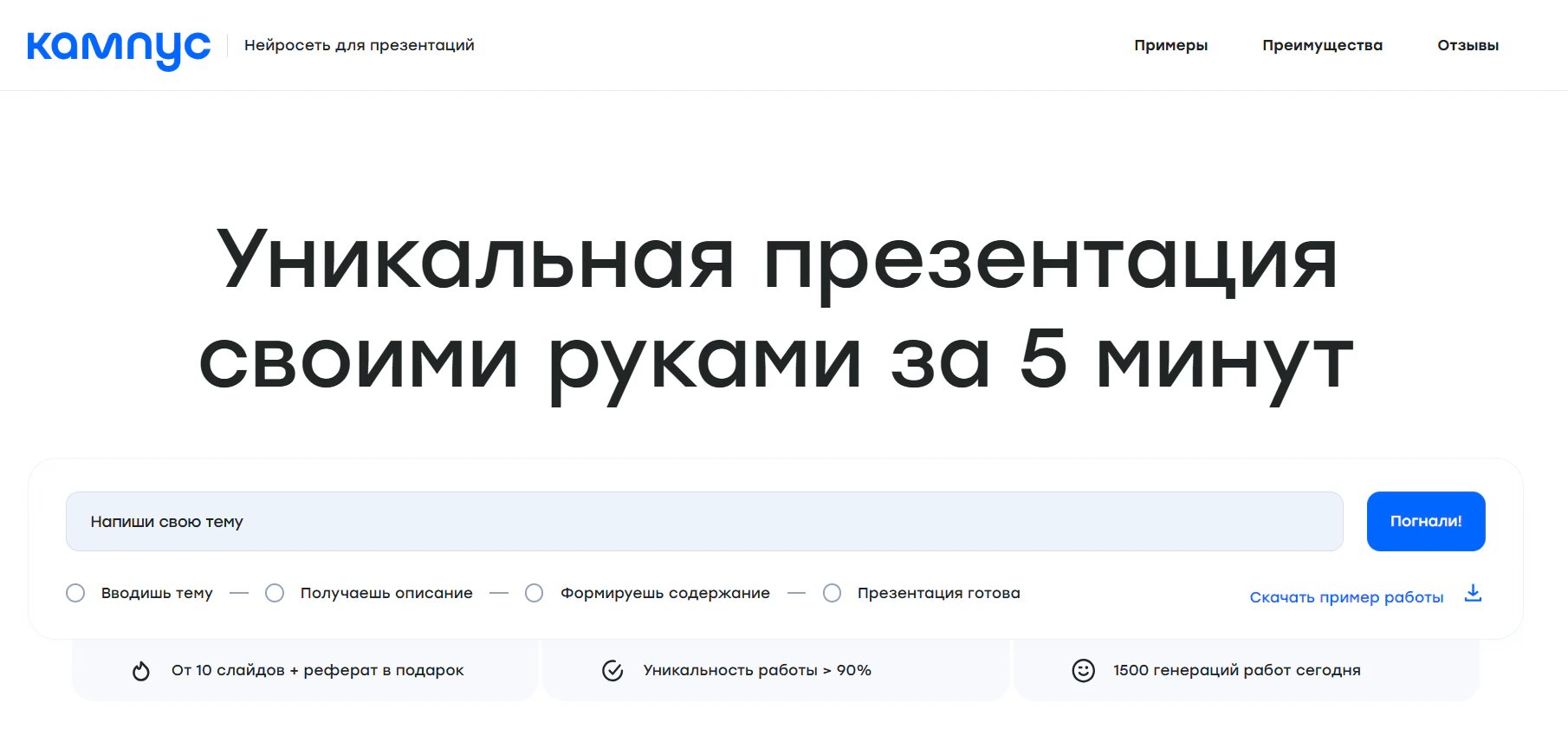
Task: Click the text 1500 генераций работ сегодня
Action: click(x=1237, y=670)
